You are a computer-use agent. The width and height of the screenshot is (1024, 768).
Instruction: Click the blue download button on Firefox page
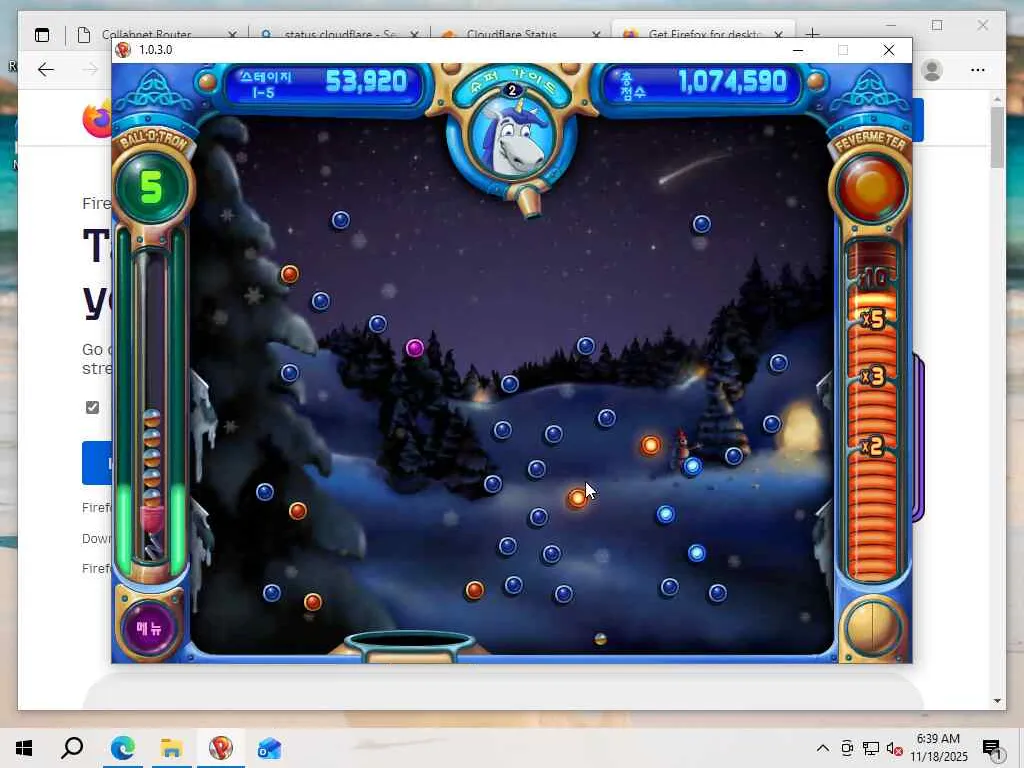(97, 463)
